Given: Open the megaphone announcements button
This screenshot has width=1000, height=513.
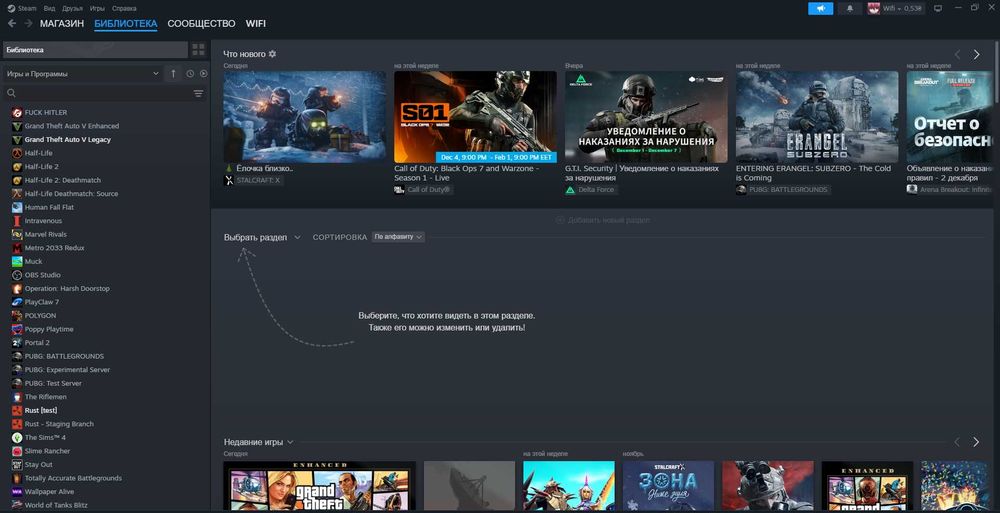Looking at the screenshot, I should 820,8.
